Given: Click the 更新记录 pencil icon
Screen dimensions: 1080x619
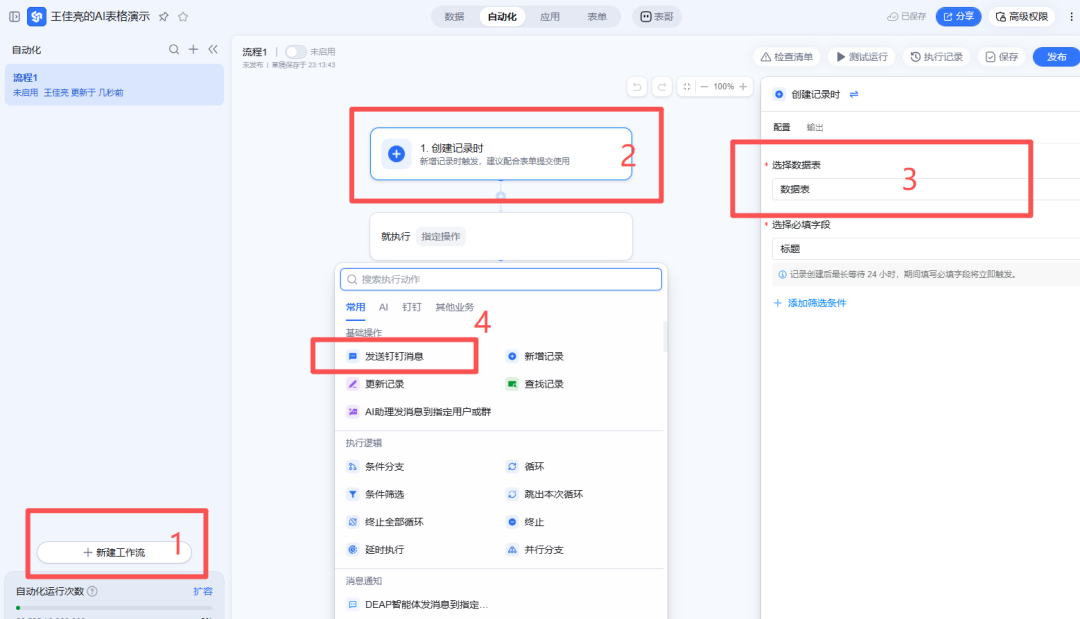Looking at the screenshot, I should coord(353,384).
